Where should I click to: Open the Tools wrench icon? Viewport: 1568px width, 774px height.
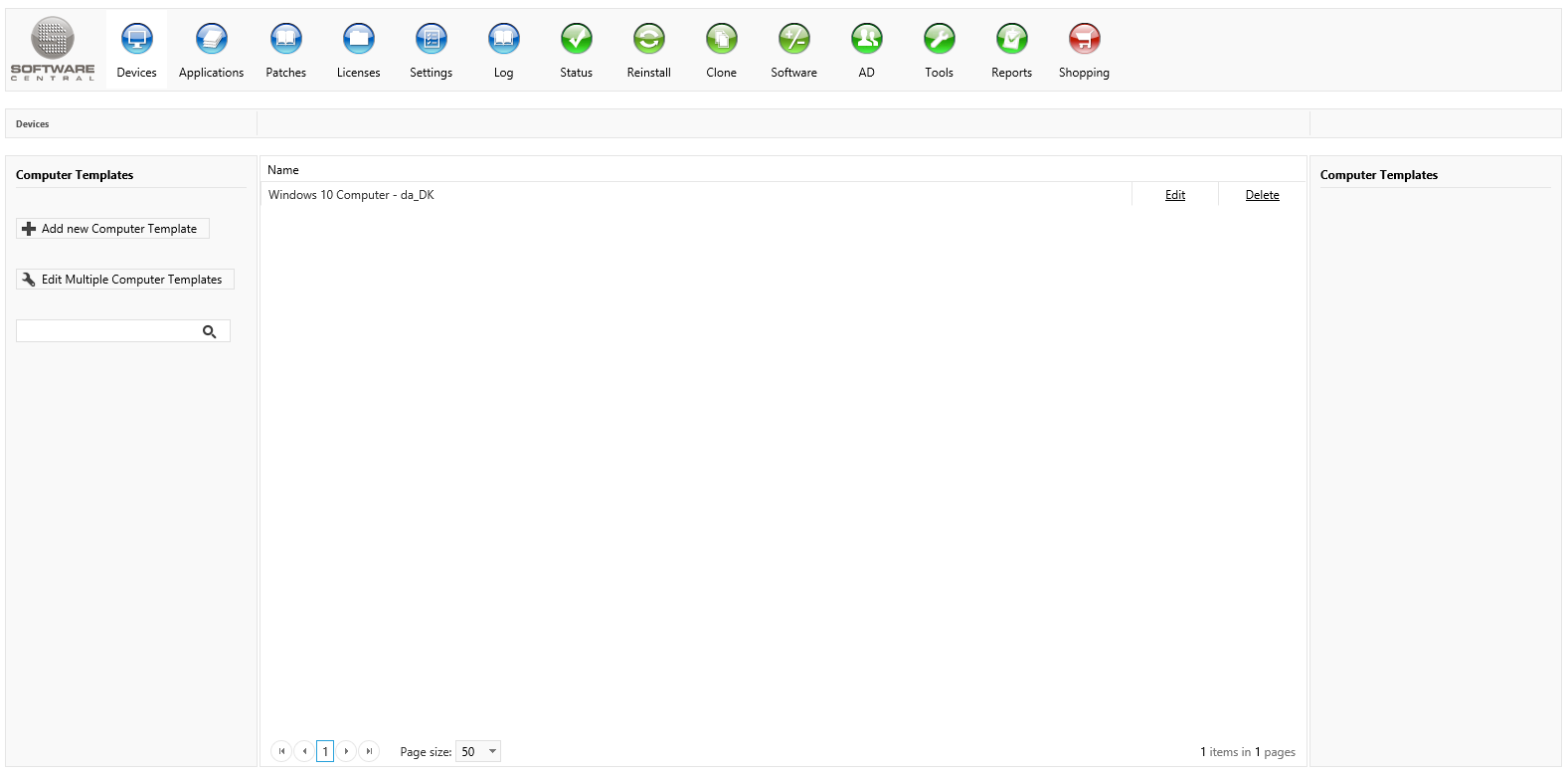939,40
